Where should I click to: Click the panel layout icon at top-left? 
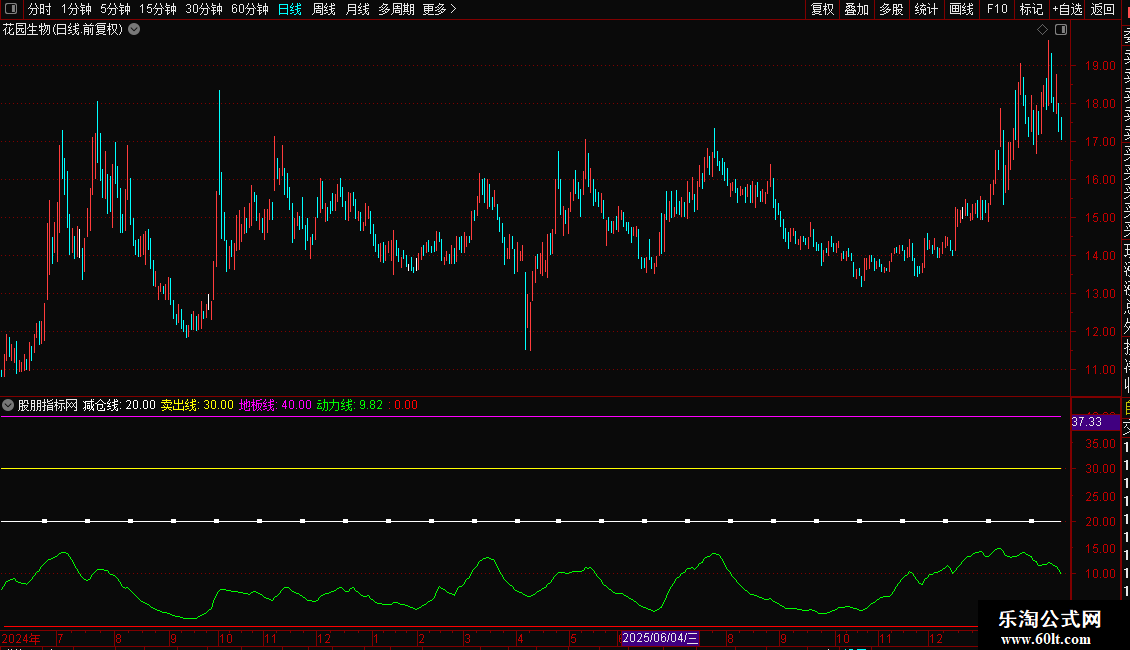pyautogui.click(x=11, y=9)
